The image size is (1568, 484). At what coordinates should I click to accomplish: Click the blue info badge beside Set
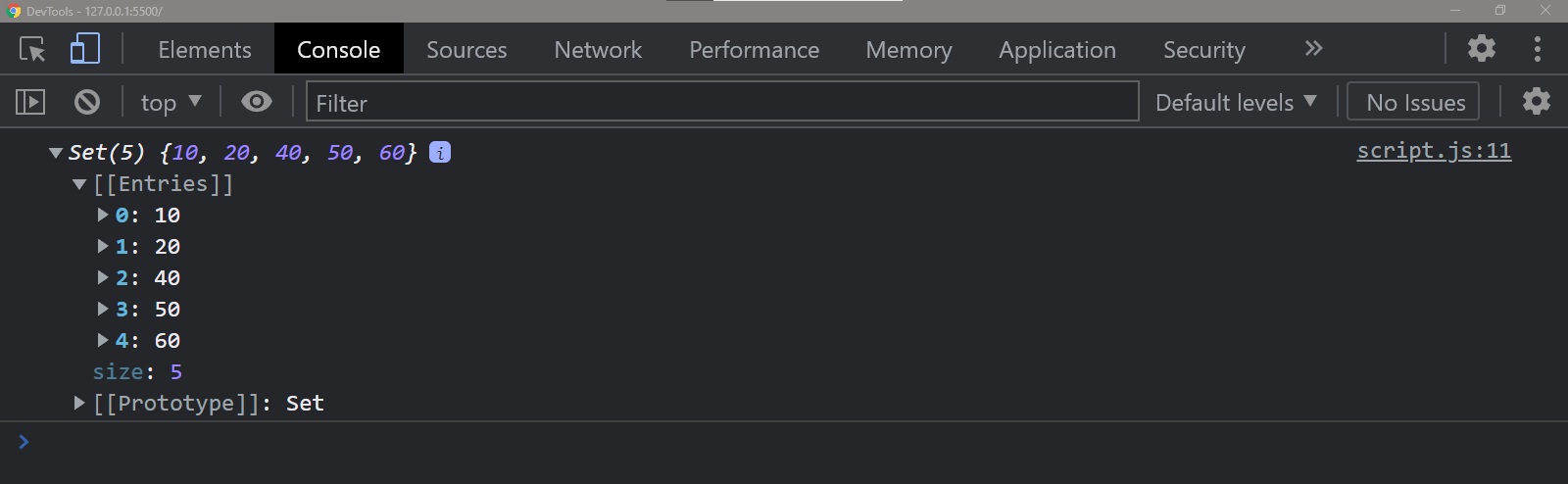440,153
